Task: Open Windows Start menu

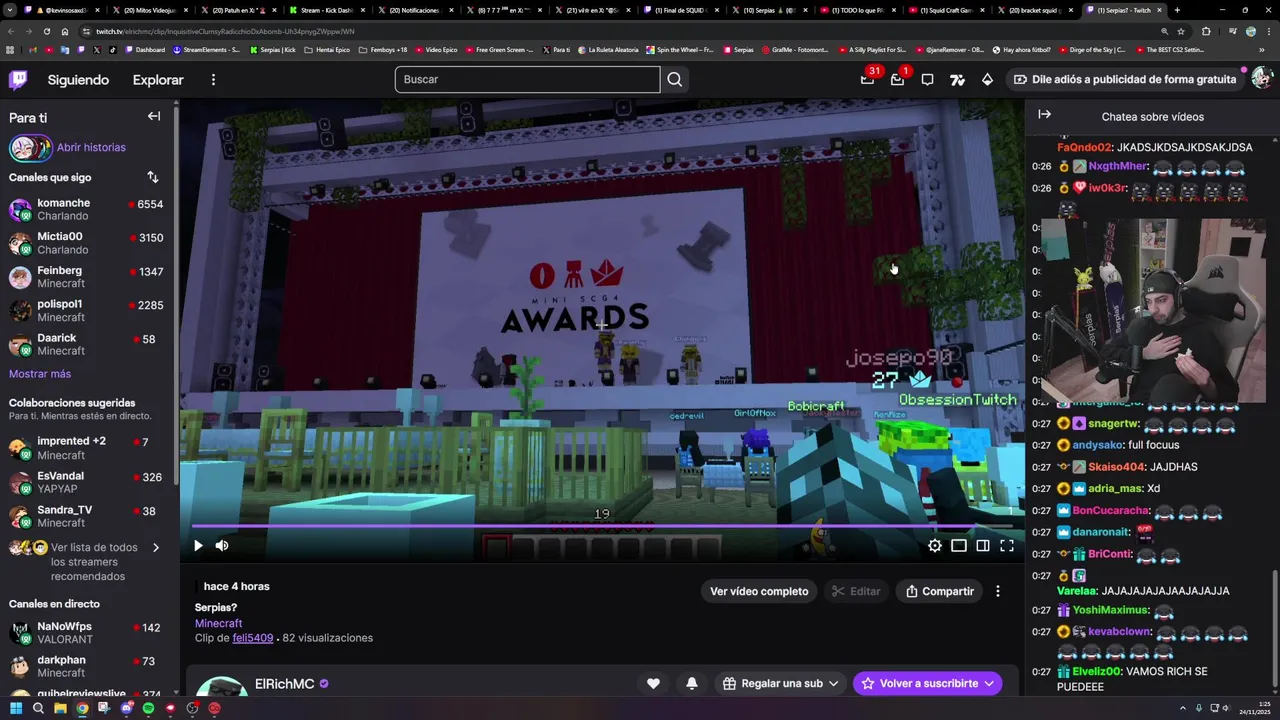Action: [16, 708]
